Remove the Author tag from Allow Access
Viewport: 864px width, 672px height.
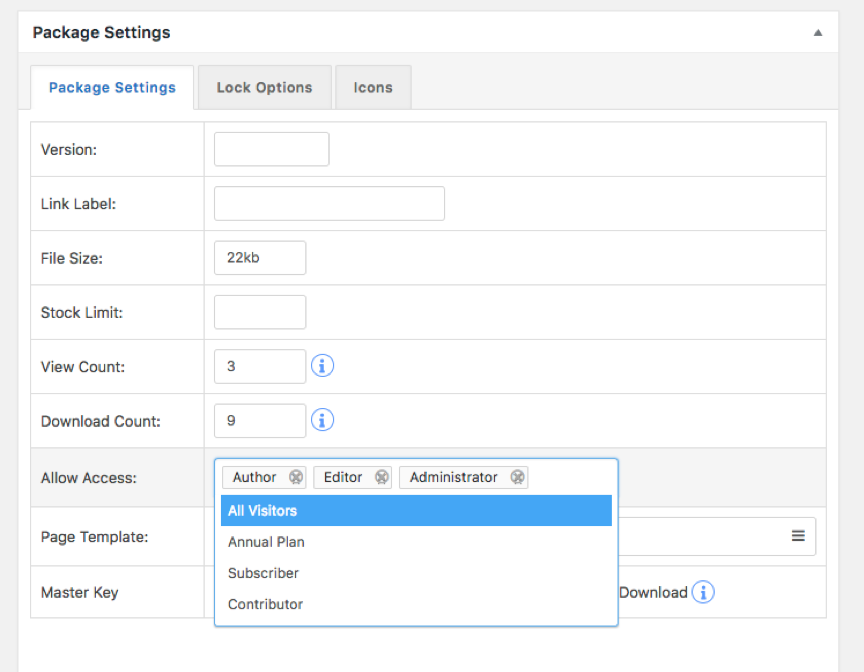point(295,478)
